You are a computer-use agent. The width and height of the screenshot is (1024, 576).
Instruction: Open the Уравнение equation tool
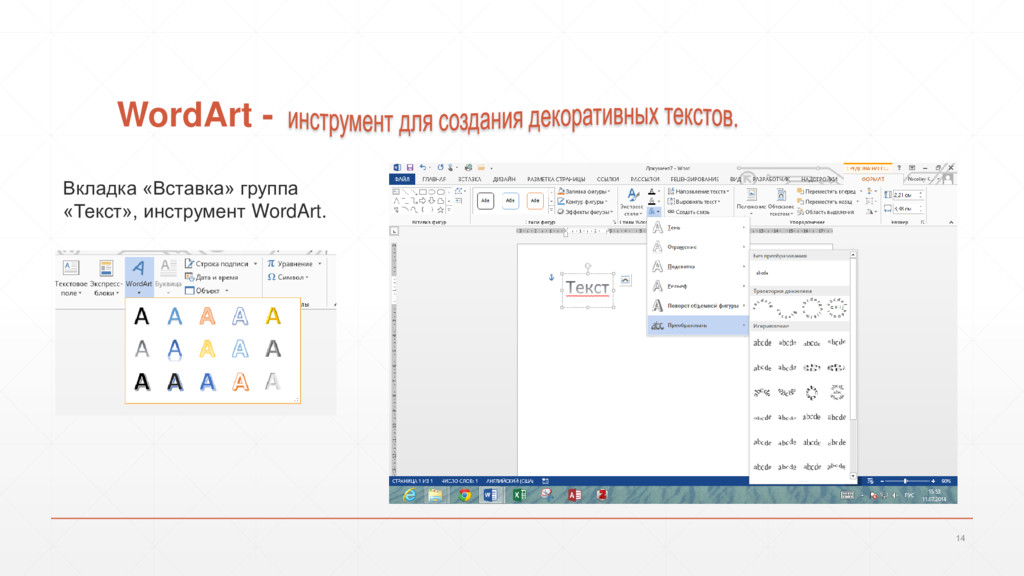pos(294,264)
